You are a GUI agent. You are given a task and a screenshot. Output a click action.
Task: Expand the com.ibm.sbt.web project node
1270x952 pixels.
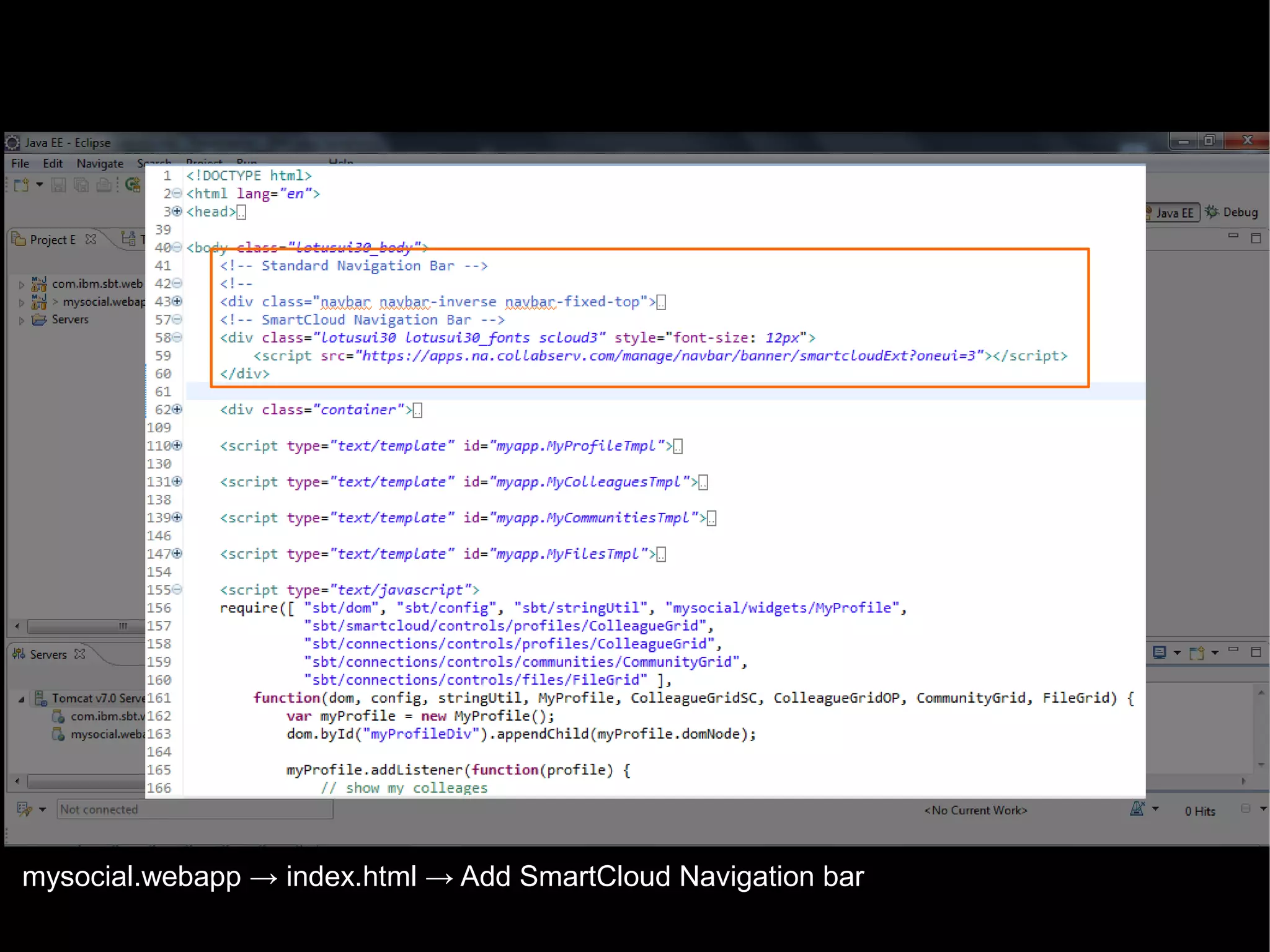22,285
